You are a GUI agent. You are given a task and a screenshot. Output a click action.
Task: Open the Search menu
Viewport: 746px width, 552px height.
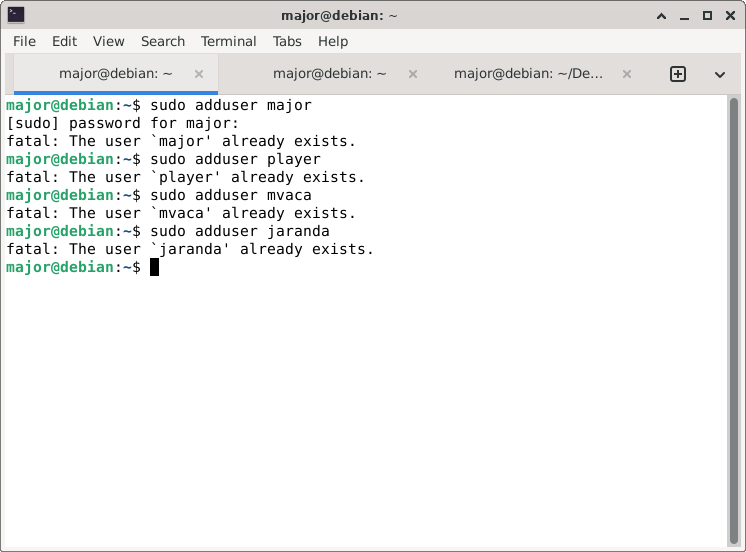(163, 41)
